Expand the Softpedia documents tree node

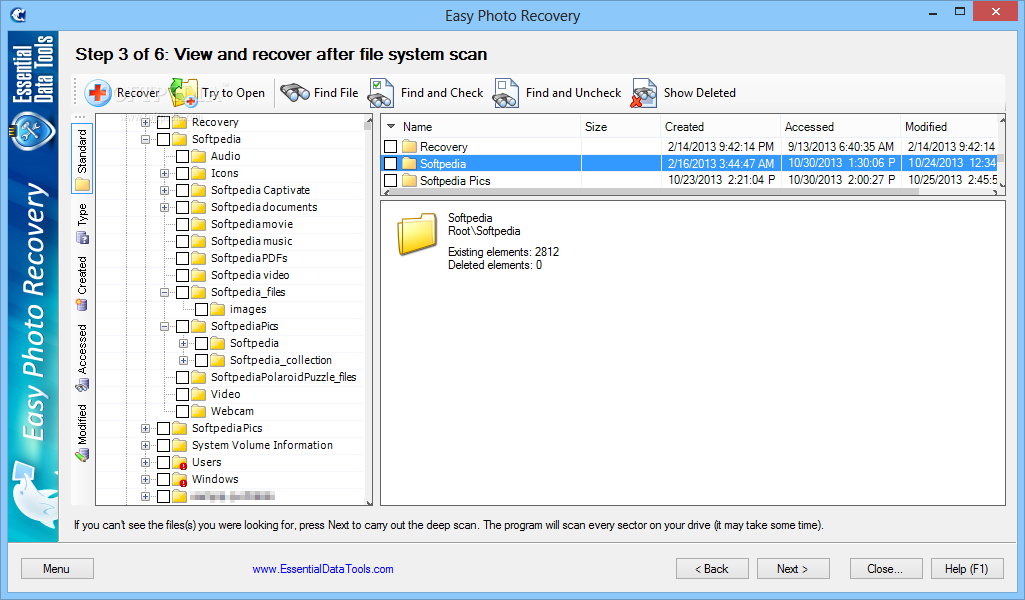[x=165, y=207]
